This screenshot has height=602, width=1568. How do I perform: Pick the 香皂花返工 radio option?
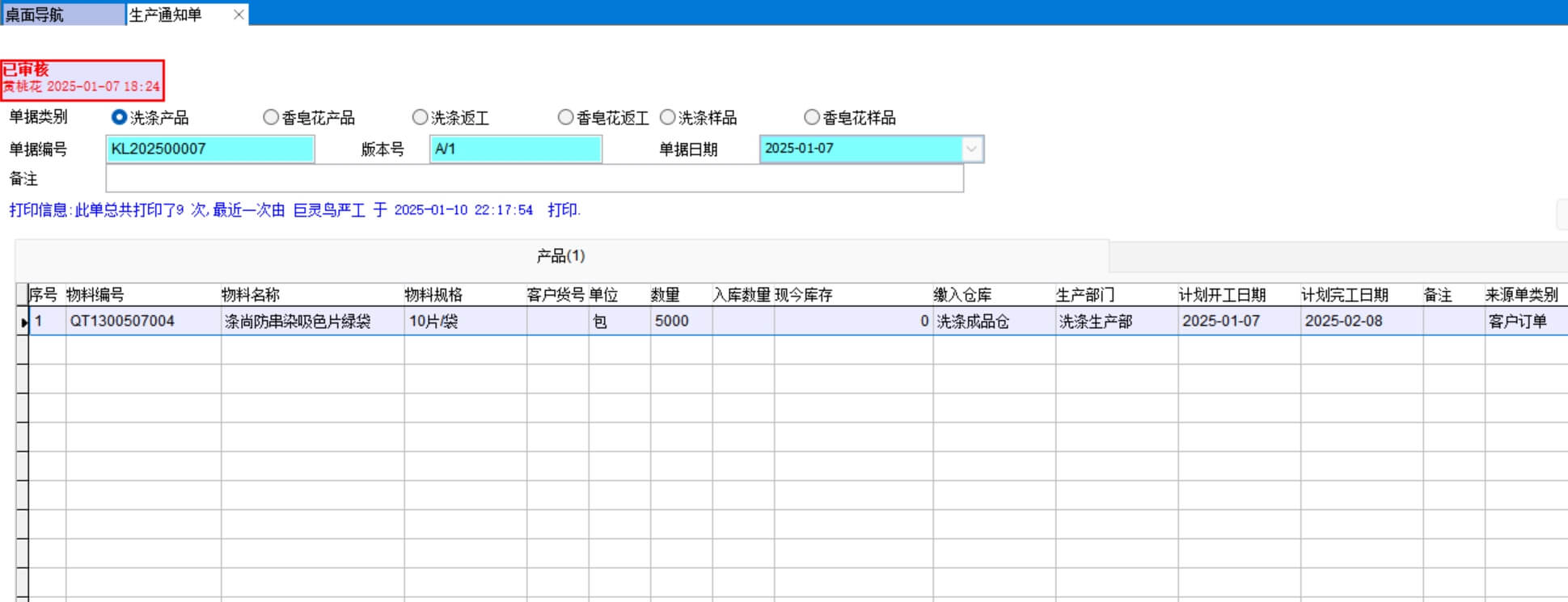pyautogui.click(x=565, y=118)
